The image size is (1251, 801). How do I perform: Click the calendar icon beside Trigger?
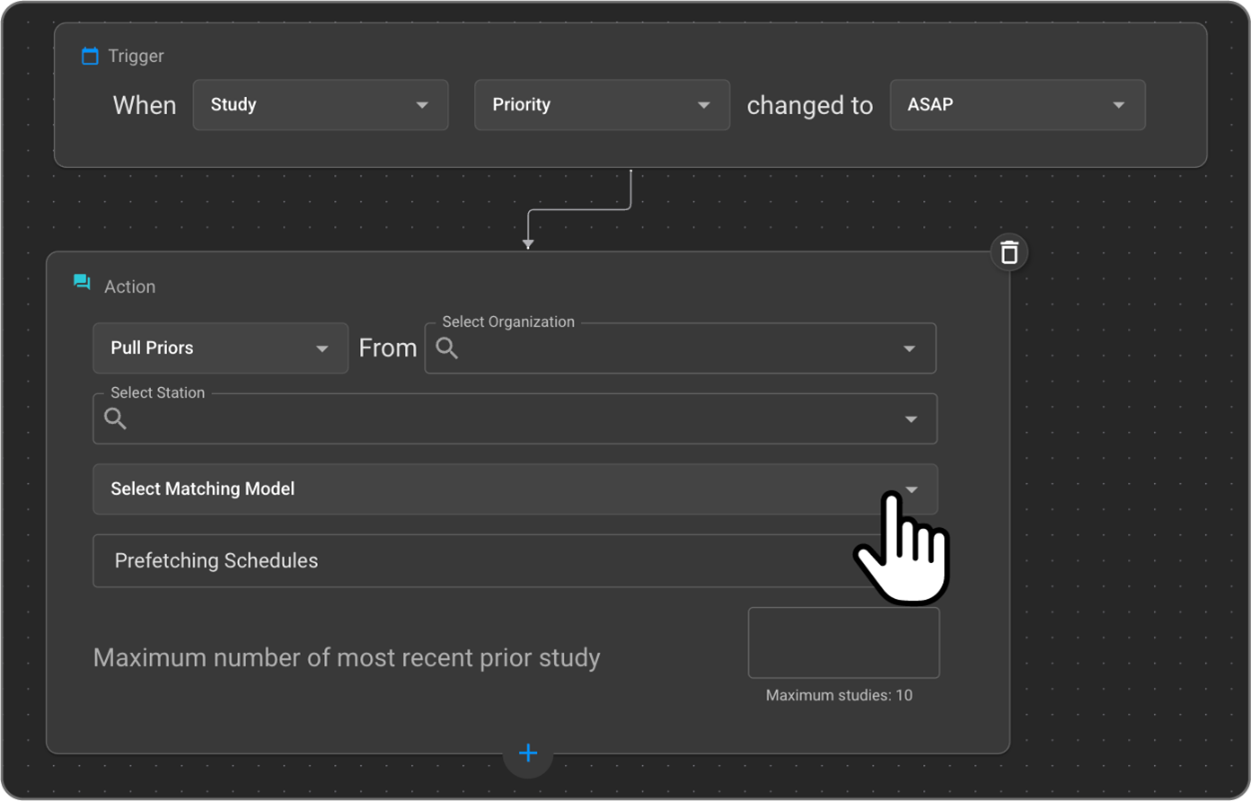(90, 56)
